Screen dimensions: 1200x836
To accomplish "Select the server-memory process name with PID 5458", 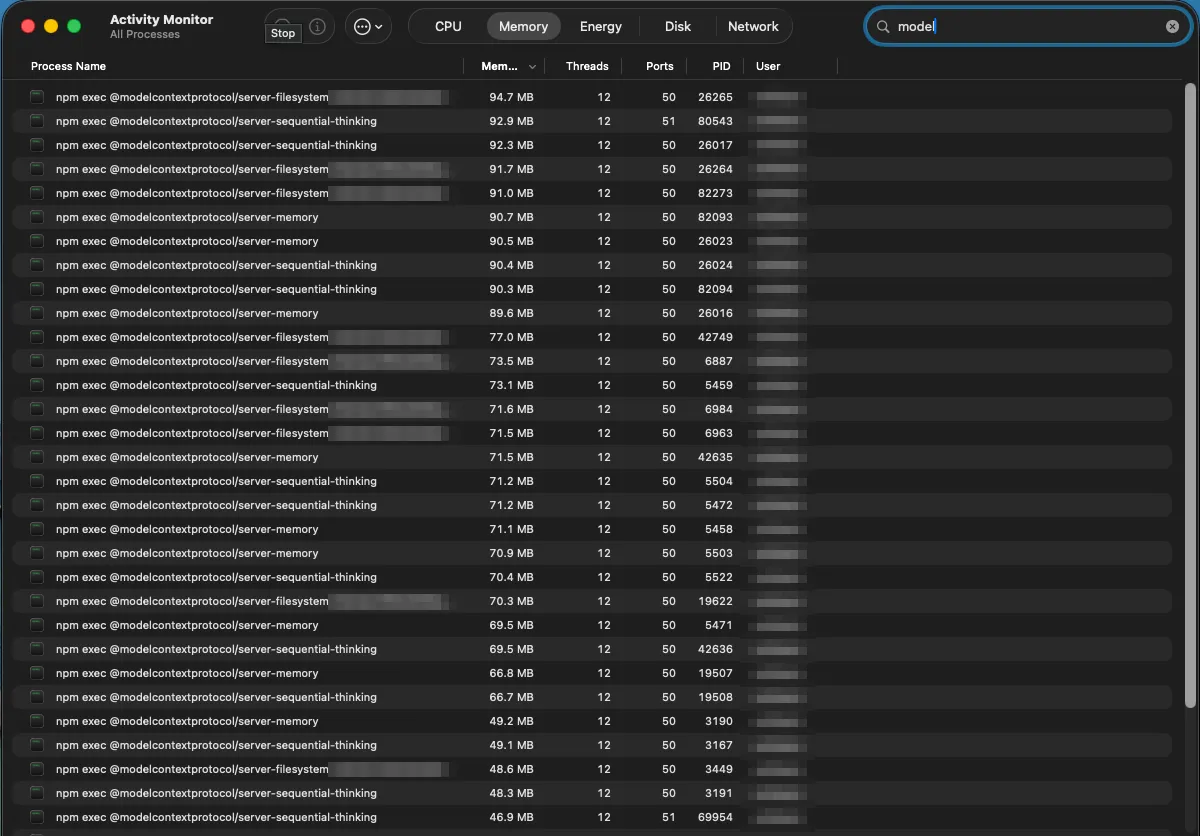I will tap(187, 529).
